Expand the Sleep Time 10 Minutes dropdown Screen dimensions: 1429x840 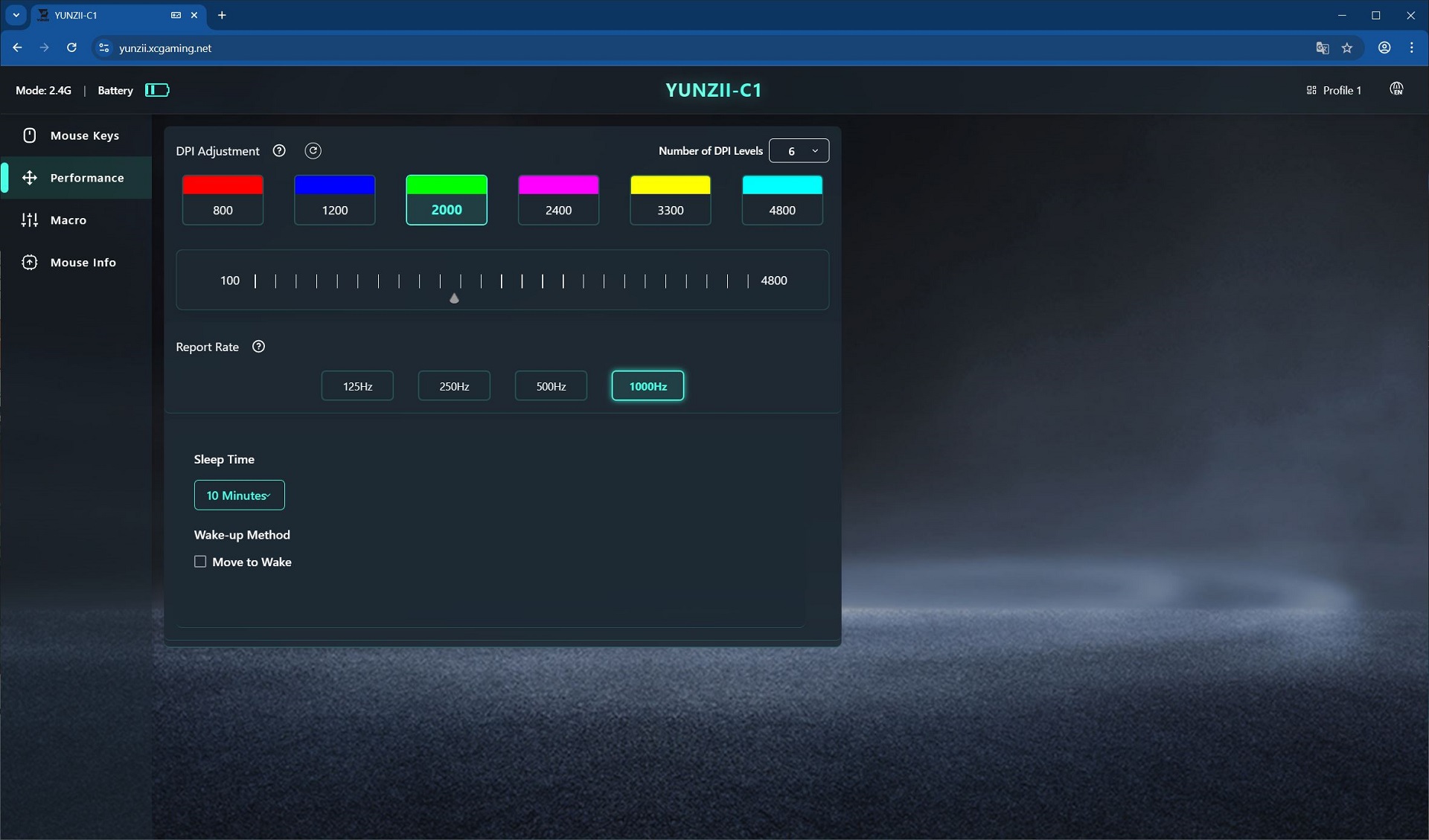(239, 495)
